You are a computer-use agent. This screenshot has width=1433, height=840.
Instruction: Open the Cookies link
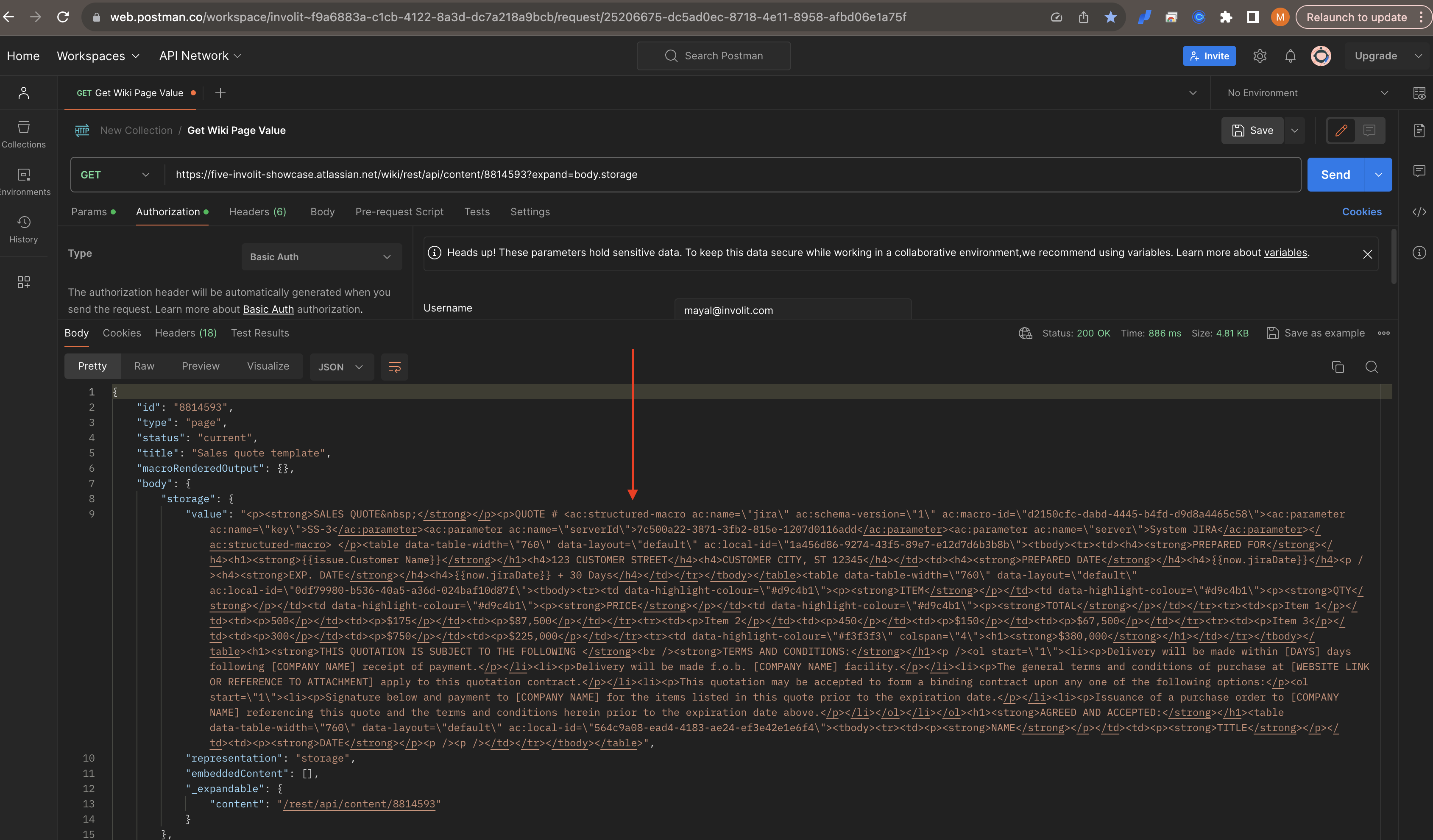click(1361, 211)
